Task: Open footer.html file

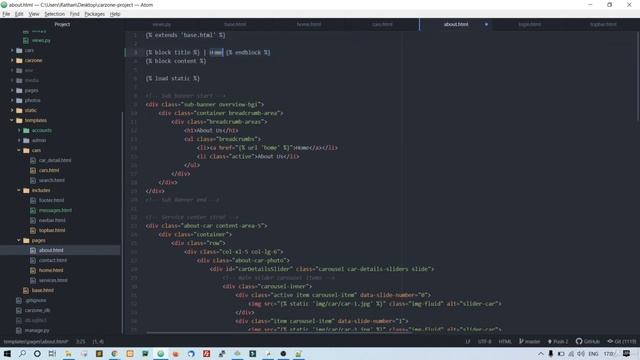Action: tap(51, 200)
